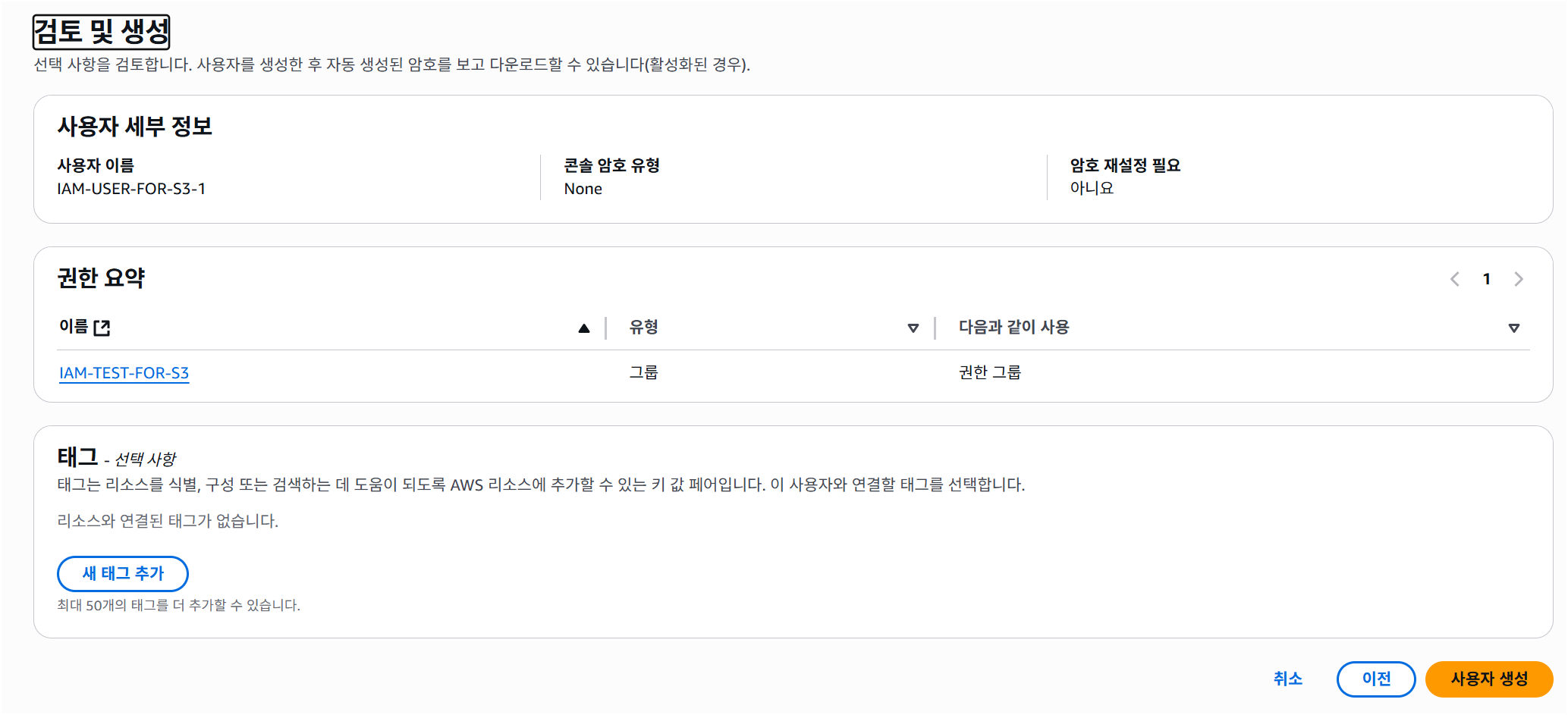This screenshot has width=1568, height=715.
Task: Sort by 이름 using the ascending arrow
Action: pos(583,328)
